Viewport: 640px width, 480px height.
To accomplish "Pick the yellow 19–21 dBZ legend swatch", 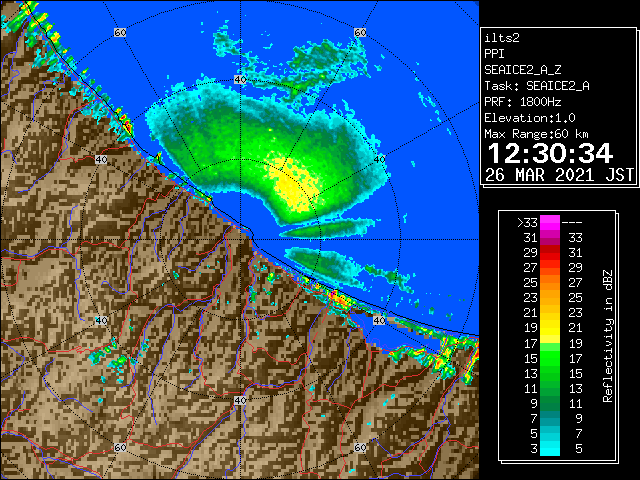I will tap(549, 328).
